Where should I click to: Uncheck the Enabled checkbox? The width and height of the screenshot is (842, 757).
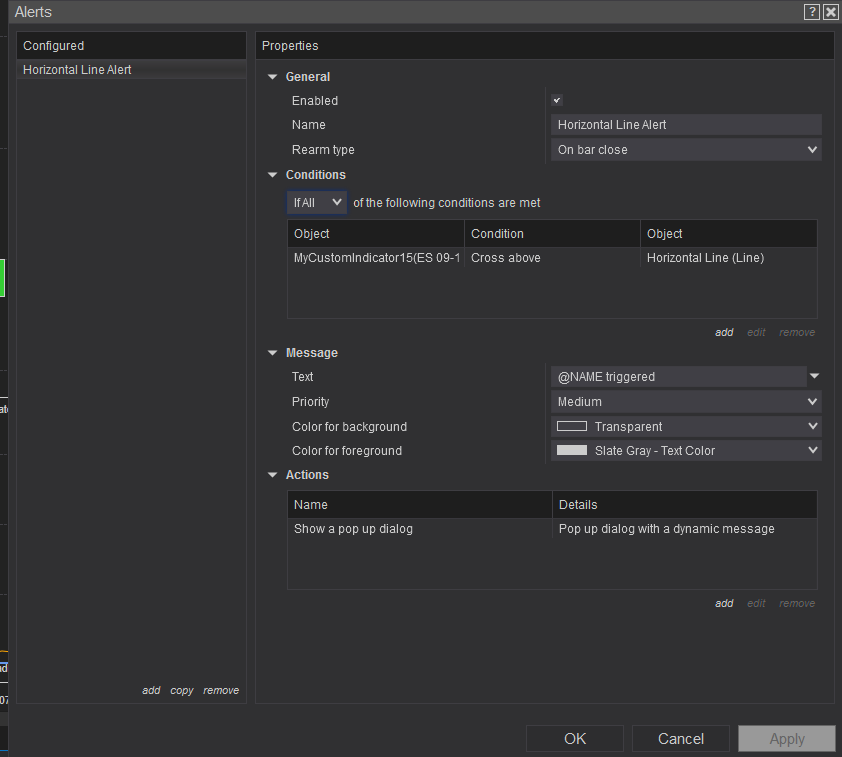pos(557,101)
